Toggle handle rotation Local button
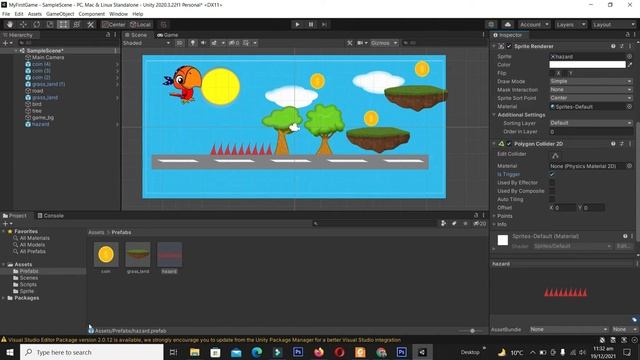This screenshot has width=640, height=360. pyautogui.click(x=141, y=24)
